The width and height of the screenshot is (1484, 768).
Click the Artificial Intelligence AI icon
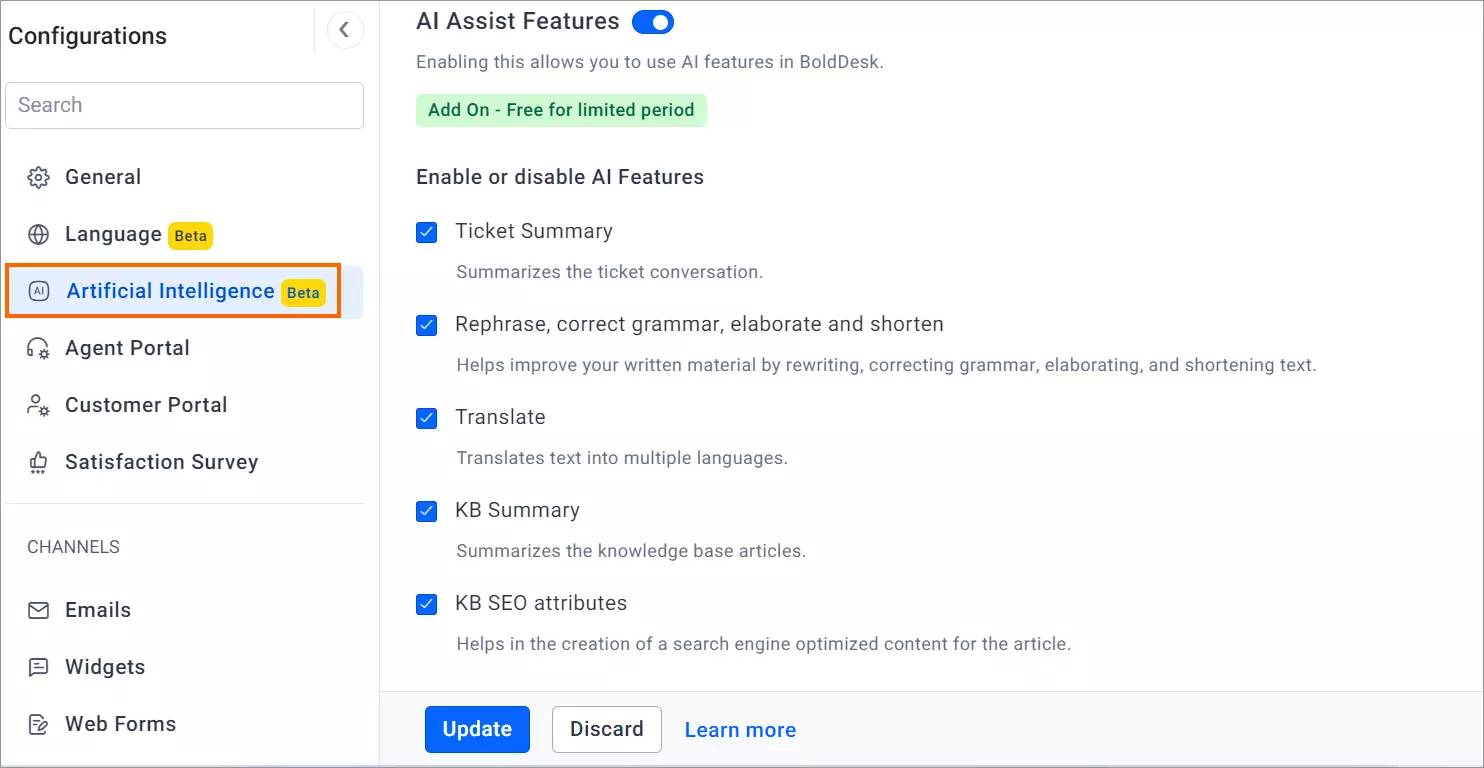pos(39,291)
